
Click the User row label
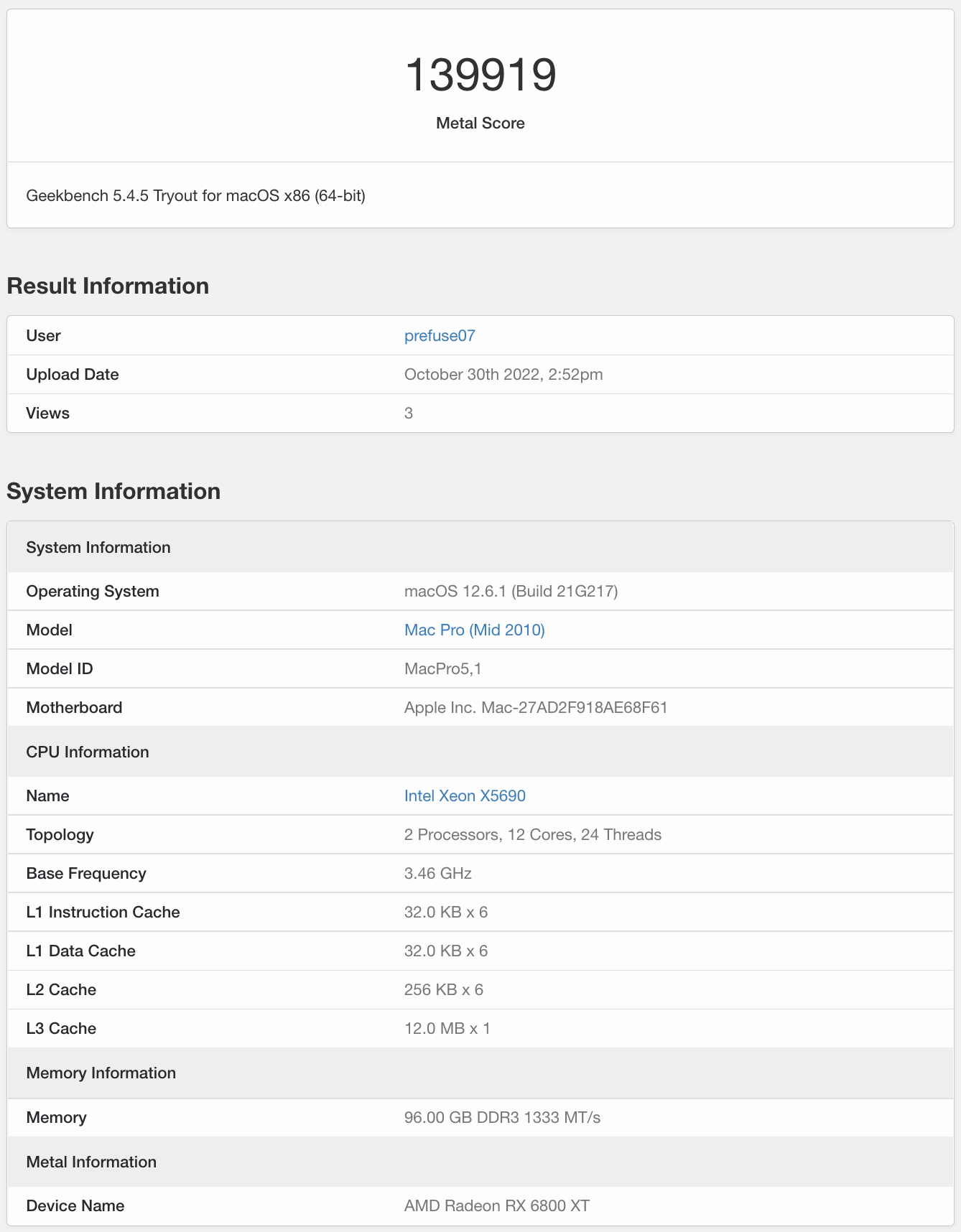(x=43, y=335)
